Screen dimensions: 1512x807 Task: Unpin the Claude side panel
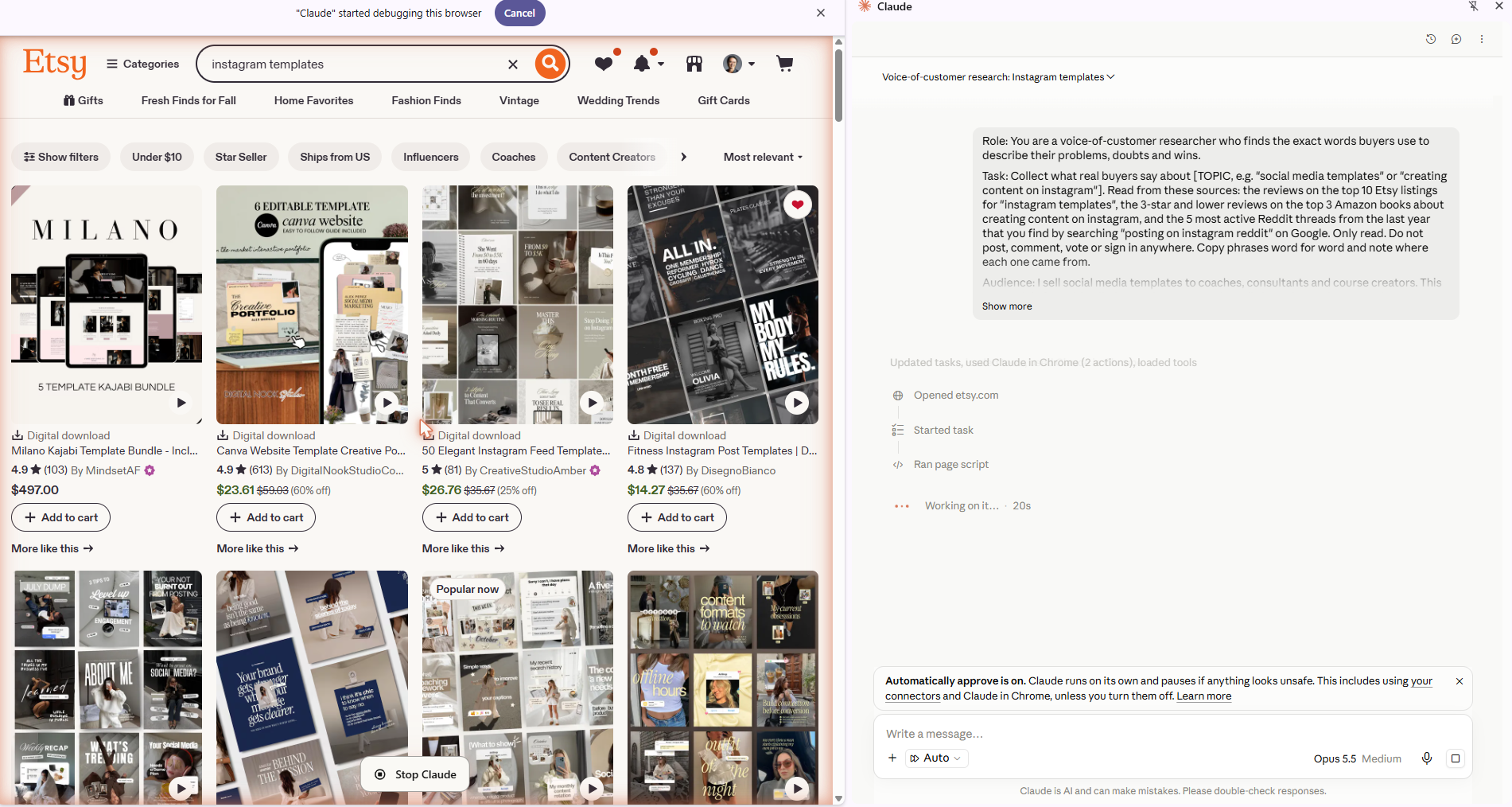click(1473, 6)
